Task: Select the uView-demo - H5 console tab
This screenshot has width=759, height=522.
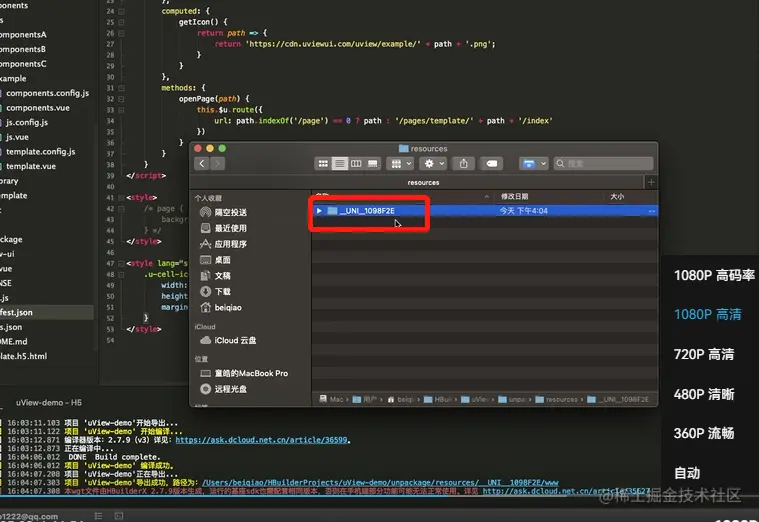Action: click(48, 402)
